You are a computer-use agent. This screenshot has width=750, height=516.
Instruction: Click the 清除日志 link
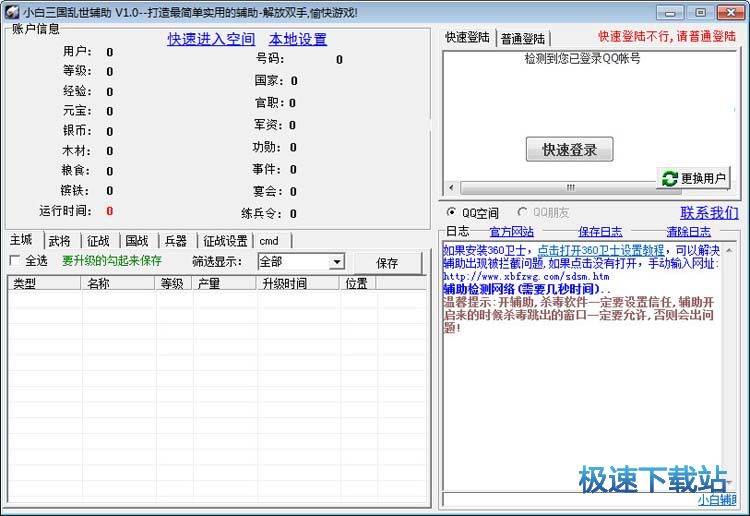click(x=688, y=232)
